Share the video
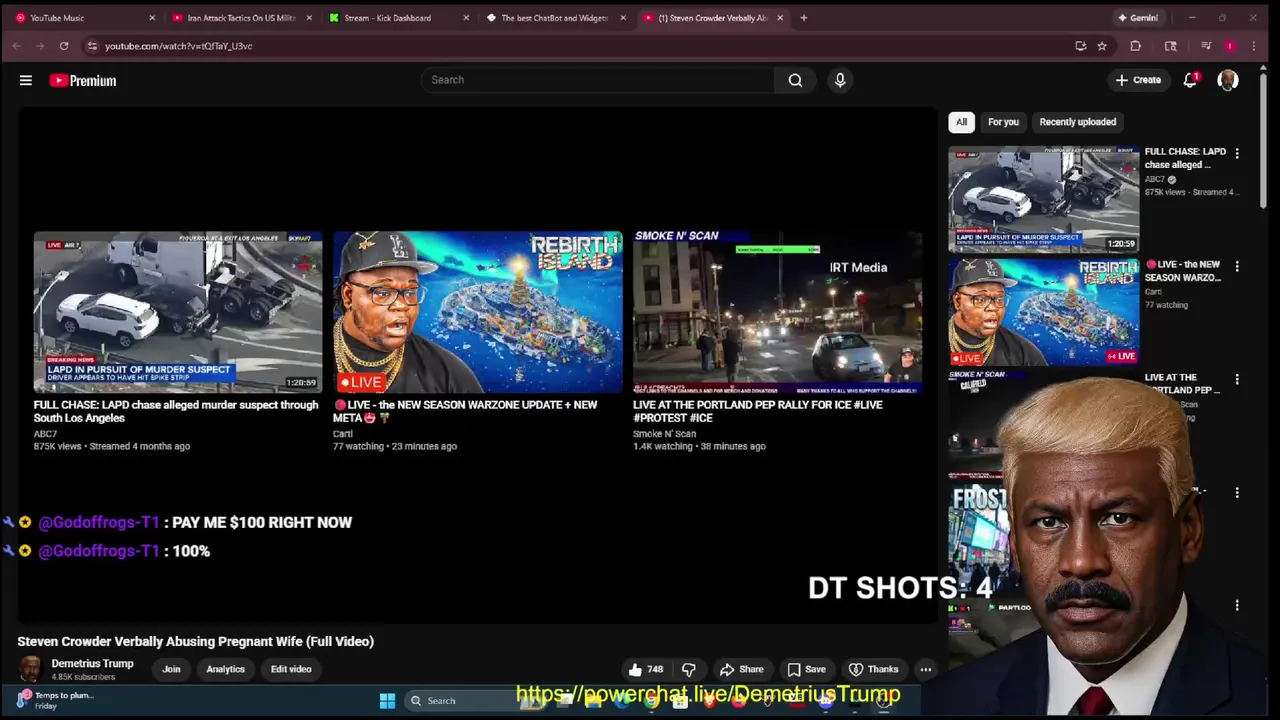1280x720 pixels. coord(742,669)
